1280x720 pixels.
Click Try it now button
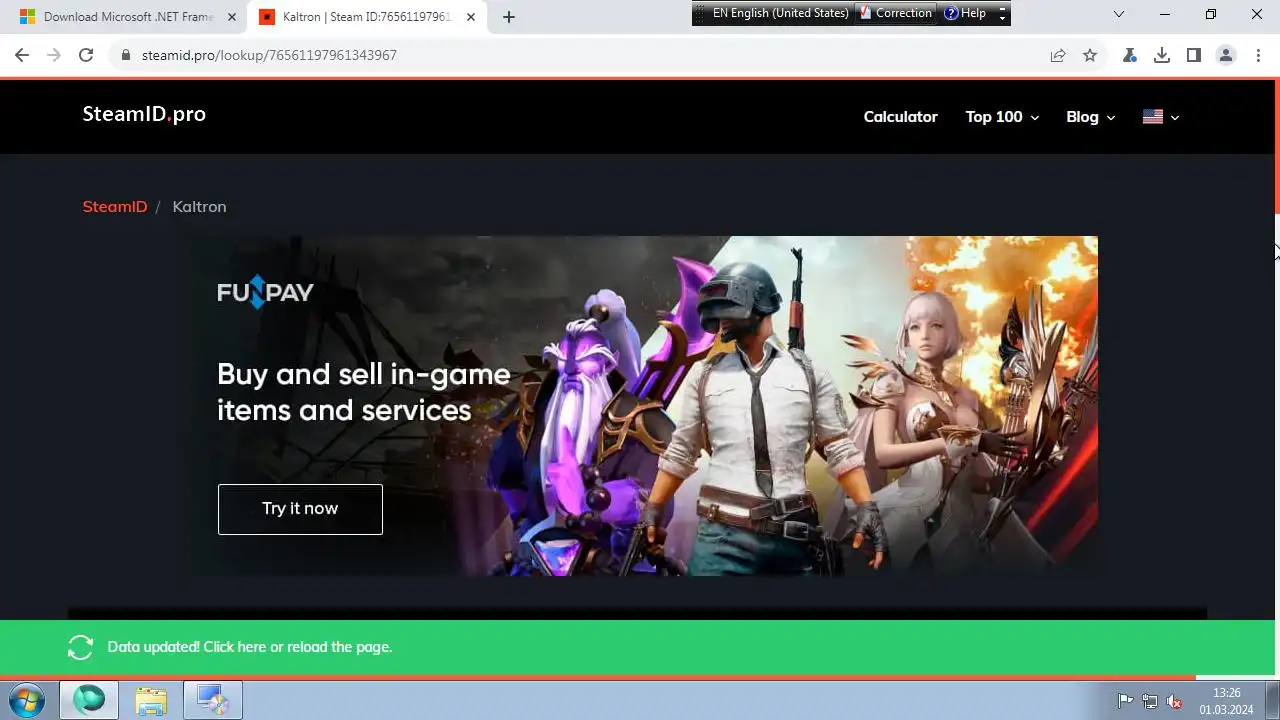[300, 509]
